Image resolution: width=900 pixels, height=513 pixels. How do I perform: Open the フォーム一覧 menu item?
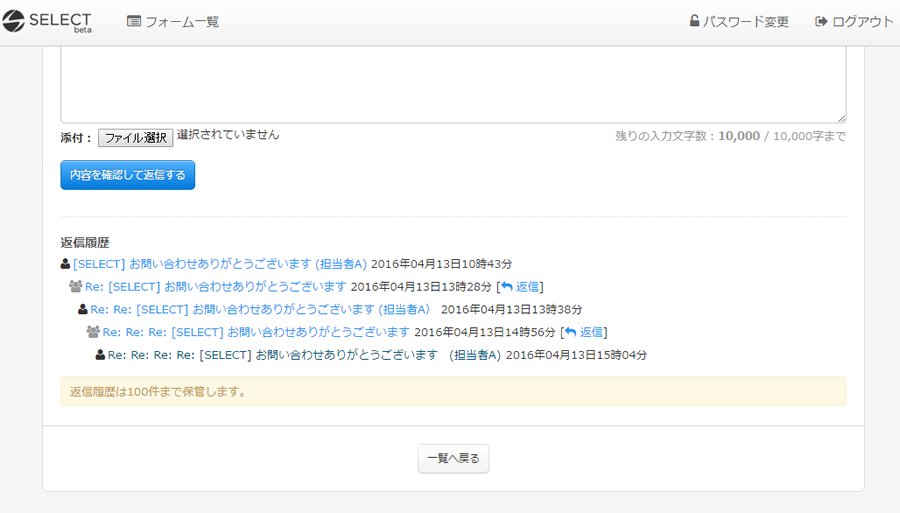181,21
